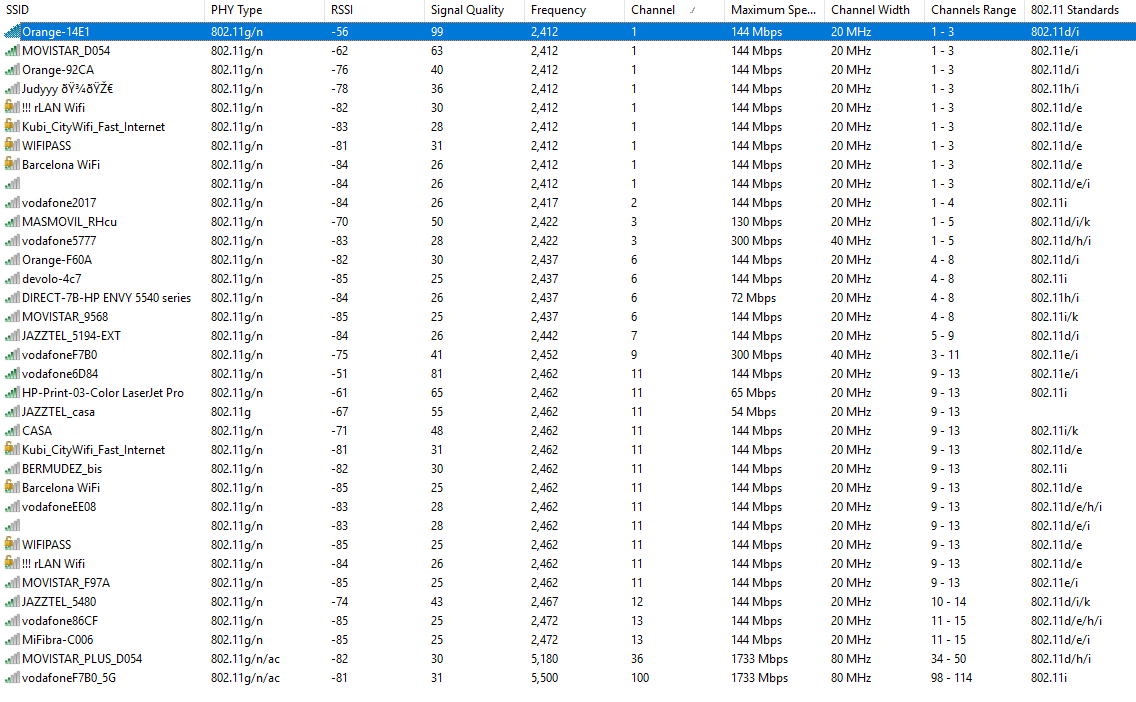Click 130 Mbps speed of MASMOVIL_RHcu
This screenshot has height=702, width=1136.
point(756,222)
